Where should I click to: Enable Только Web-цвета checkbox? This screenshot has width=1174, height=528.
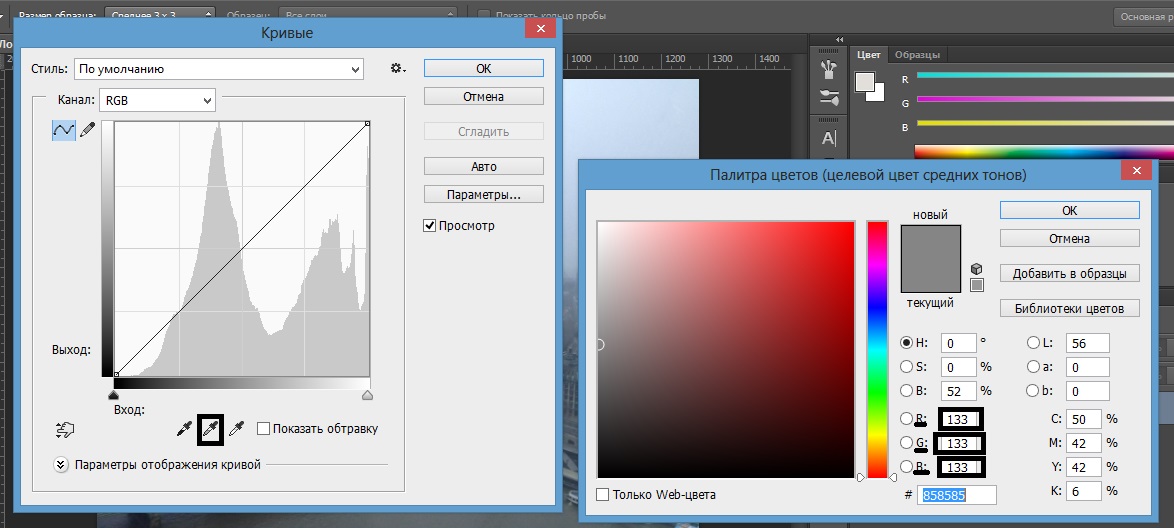click(603, 494)
